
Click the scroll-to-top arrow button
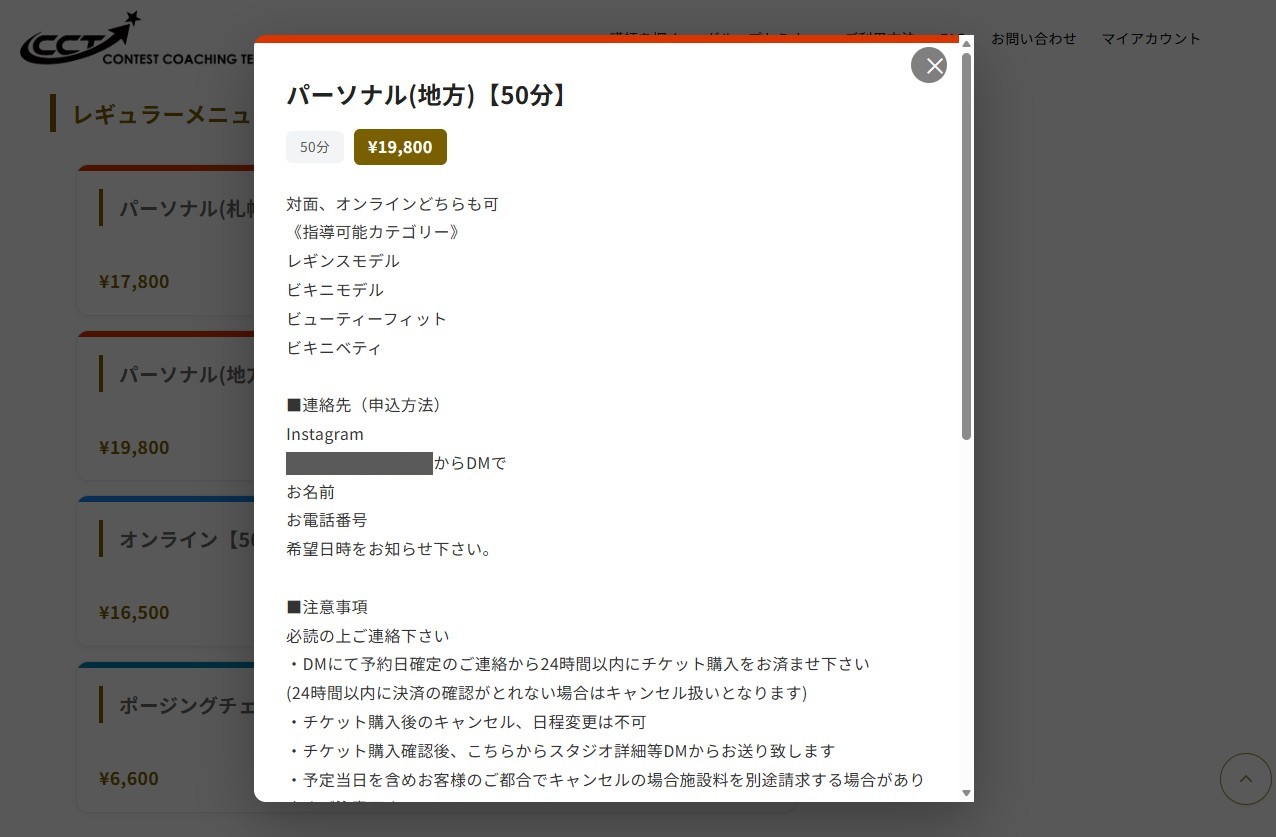coord(1245,779)
